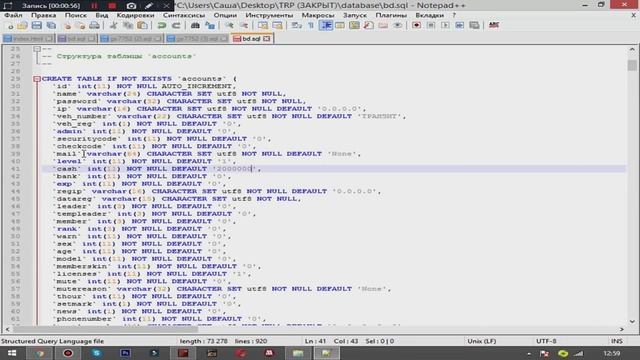The height and width of the screenshot is (360, 640).
Task: Create a new document via toolbar
Action: coord(10,26)
